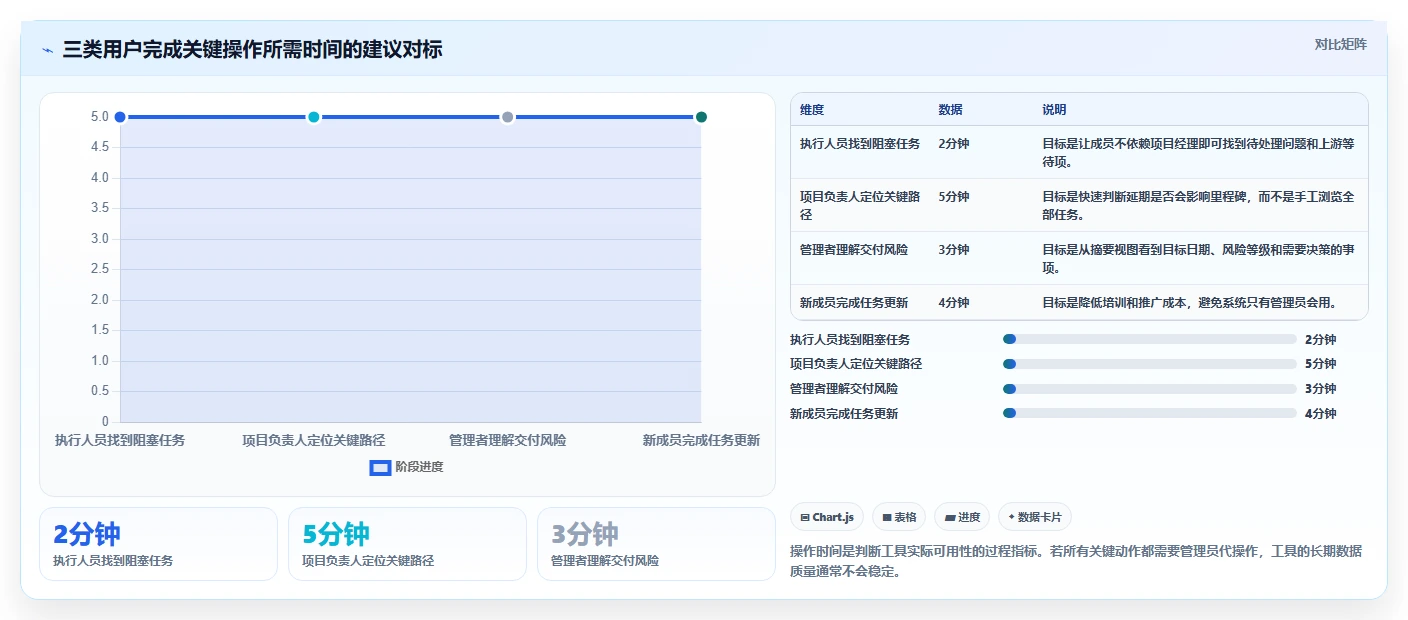Click the Chart.js tag chip

coord(827,517)
